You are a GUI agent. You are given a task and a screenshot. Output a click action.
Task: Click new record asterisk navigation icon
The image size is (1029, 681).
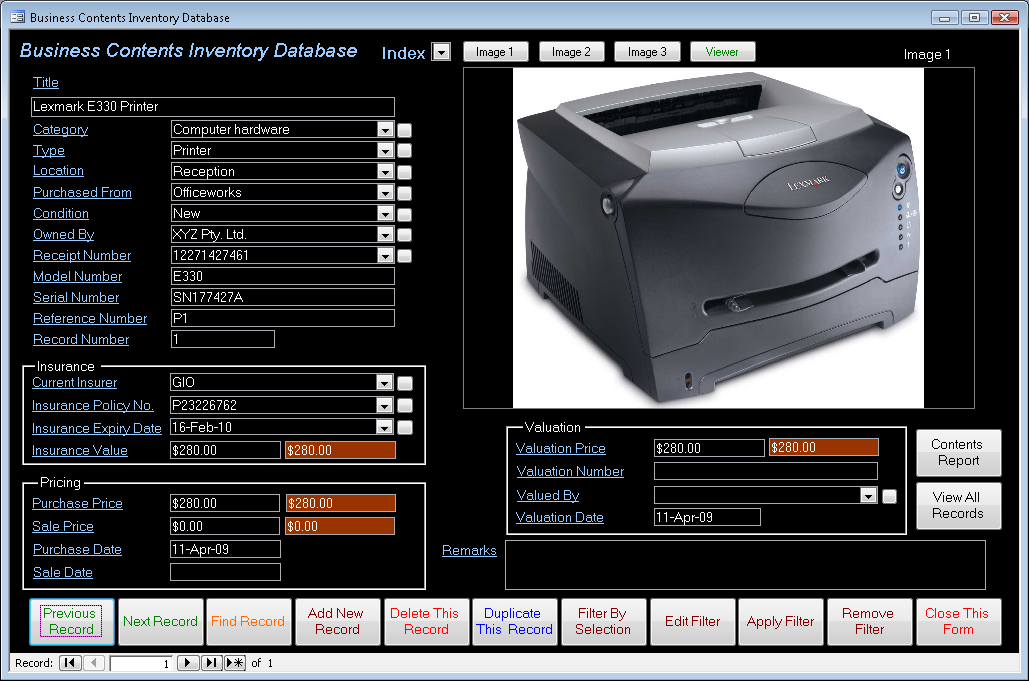point(235,663)
